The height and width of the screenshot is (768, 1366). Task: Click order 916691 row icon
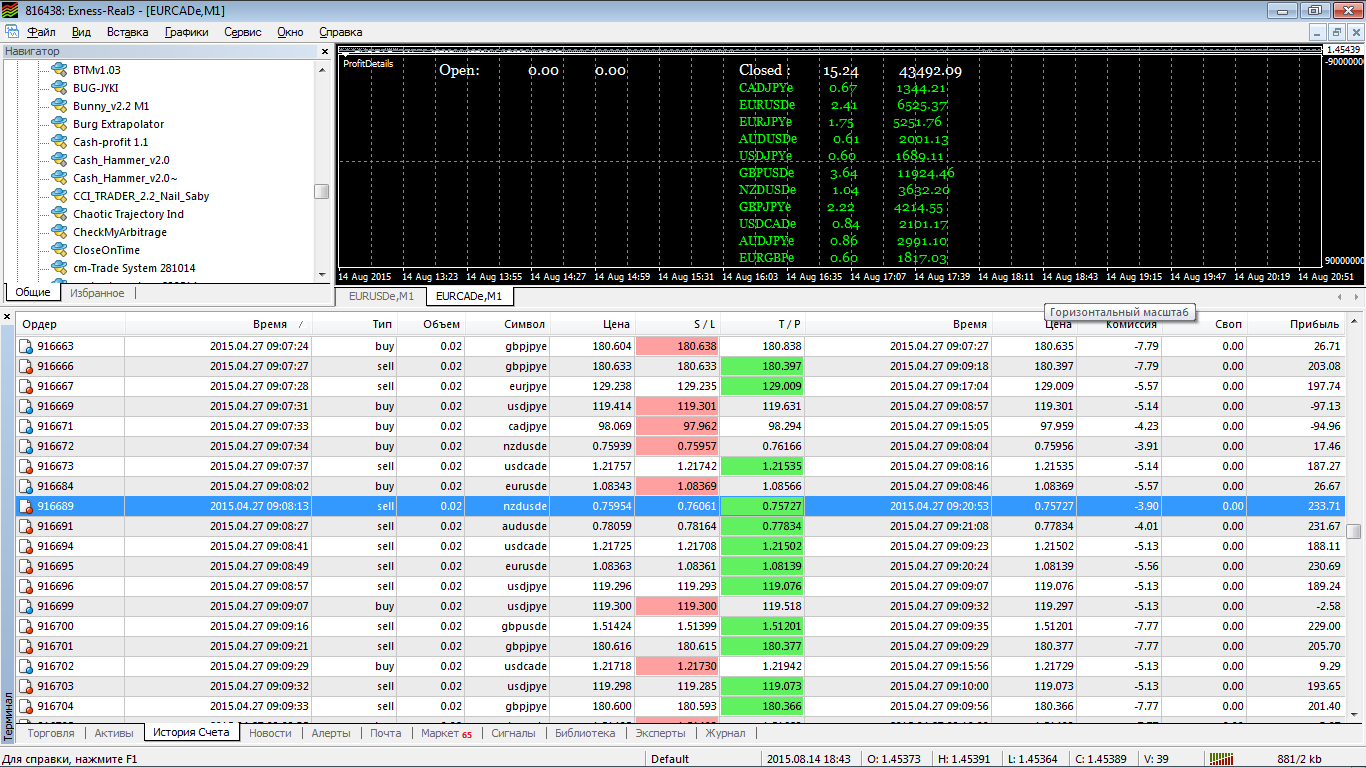coord(26,527)
